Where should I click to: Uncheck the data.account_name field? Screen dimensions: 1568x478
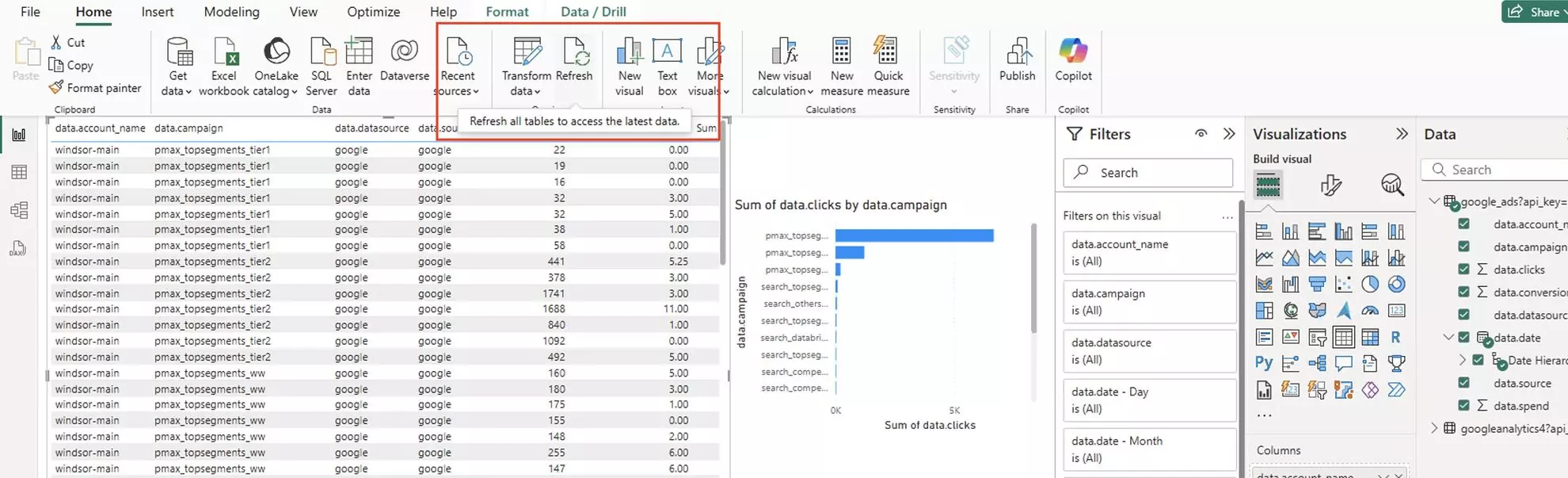pos(1463,224)
